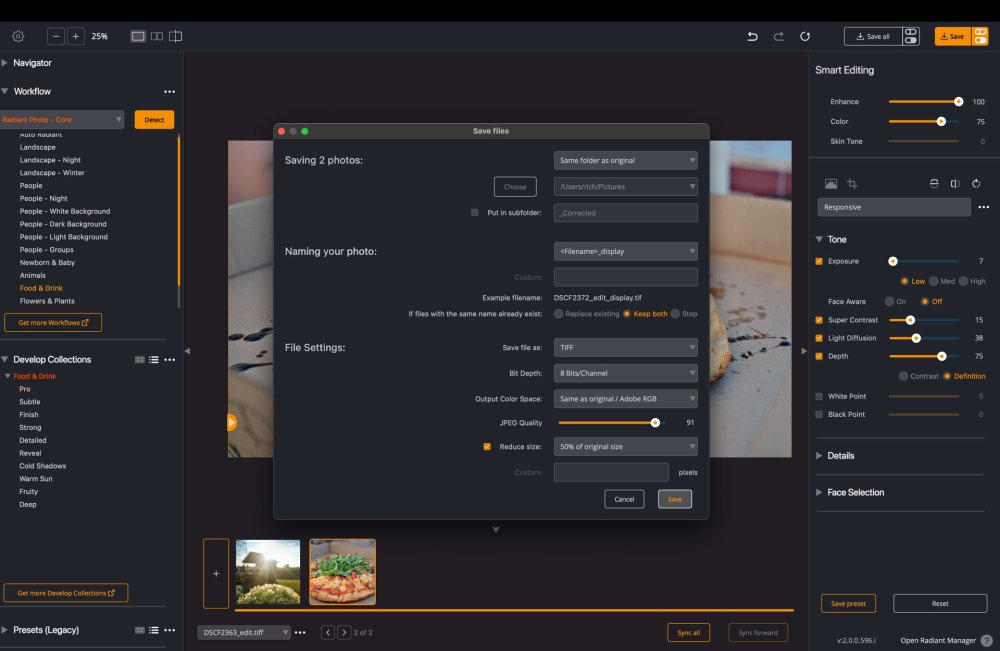
Task: Expand the Navigator panel
Action: point(4,62)
